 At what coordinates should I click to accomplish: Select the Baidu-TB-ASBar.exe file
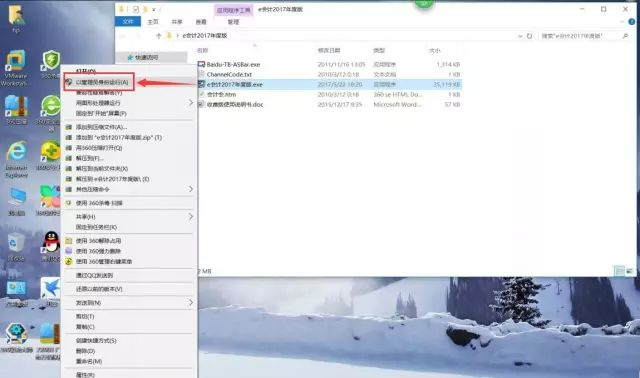(x=233, y=64)
